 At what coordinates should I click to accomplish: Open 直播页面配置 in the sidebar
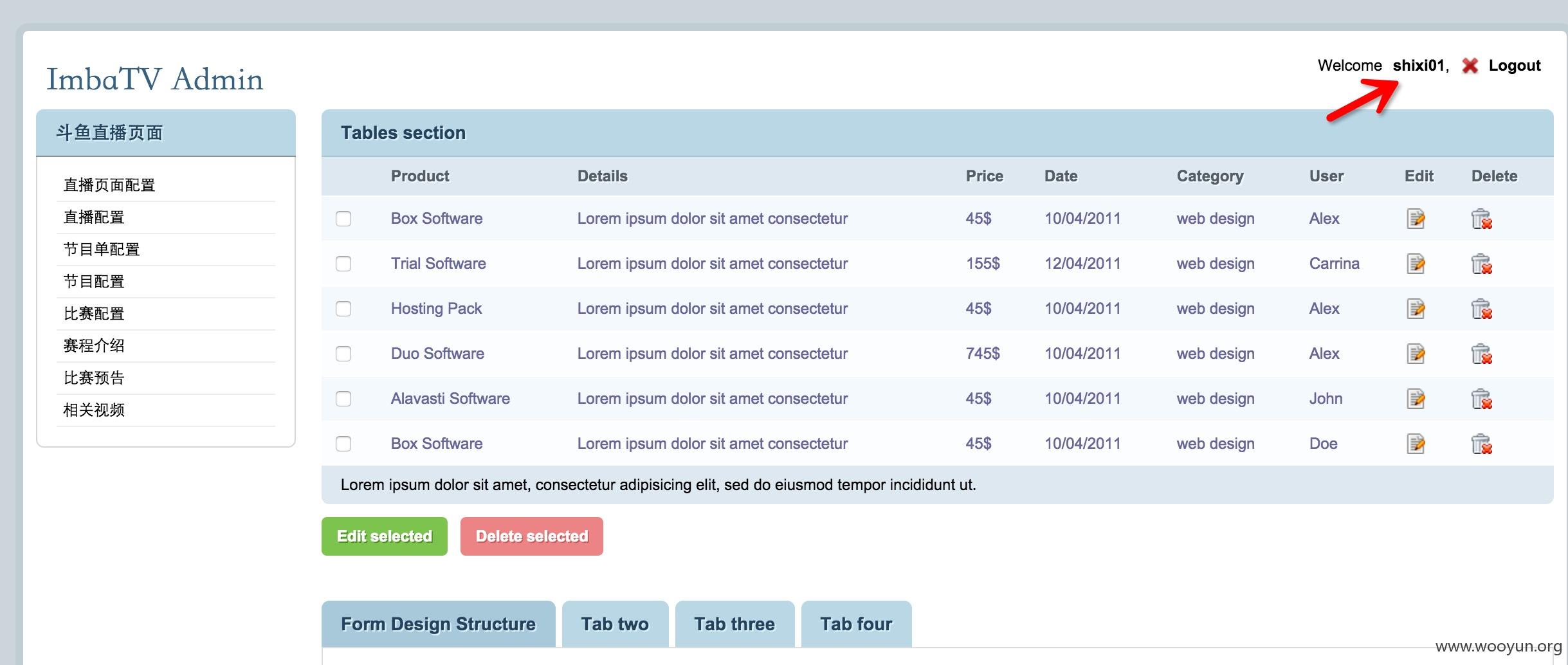pyautogui.click(x=109, y=185)
